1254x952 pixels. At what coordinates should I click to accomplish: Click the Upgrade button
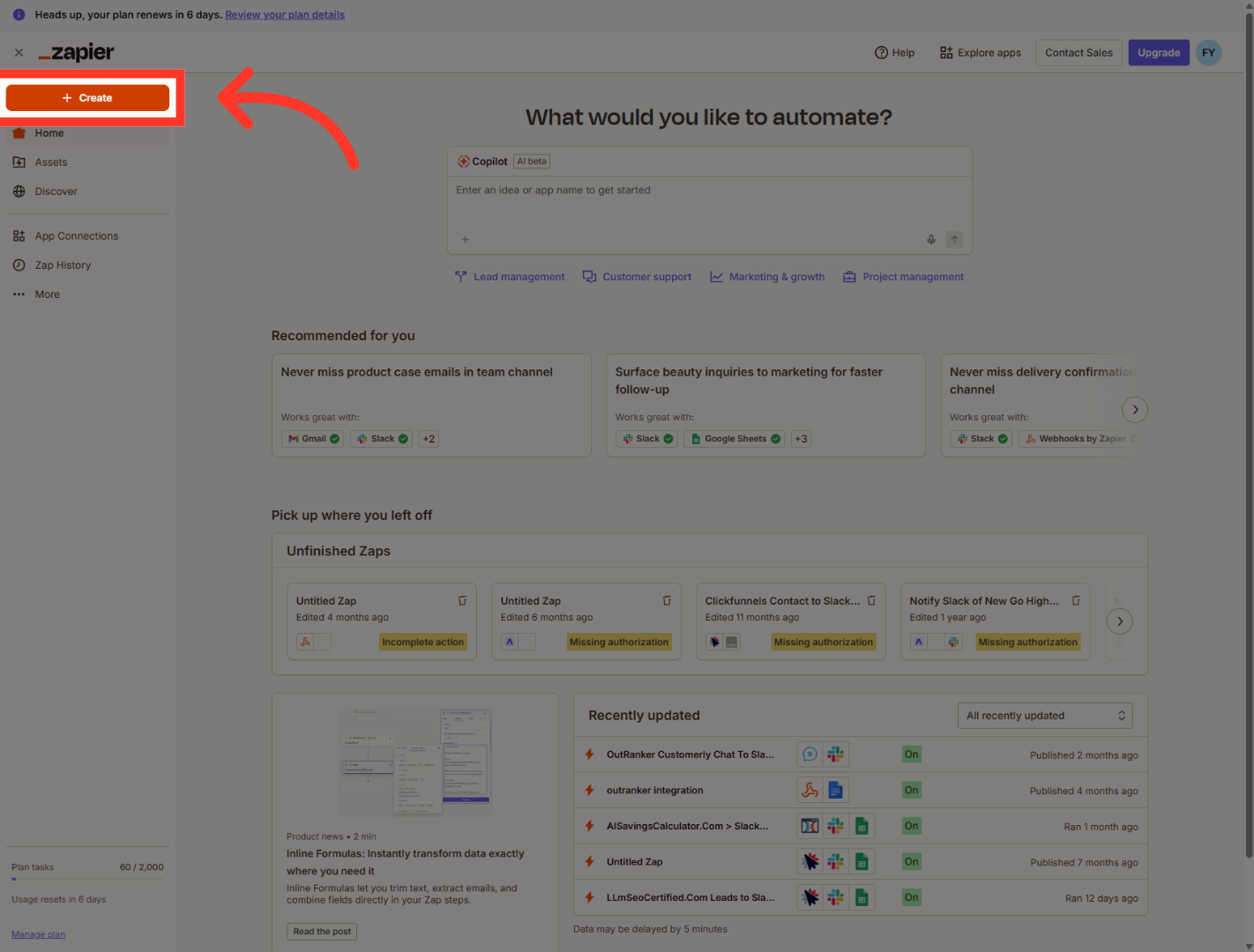click(1159, 53)
